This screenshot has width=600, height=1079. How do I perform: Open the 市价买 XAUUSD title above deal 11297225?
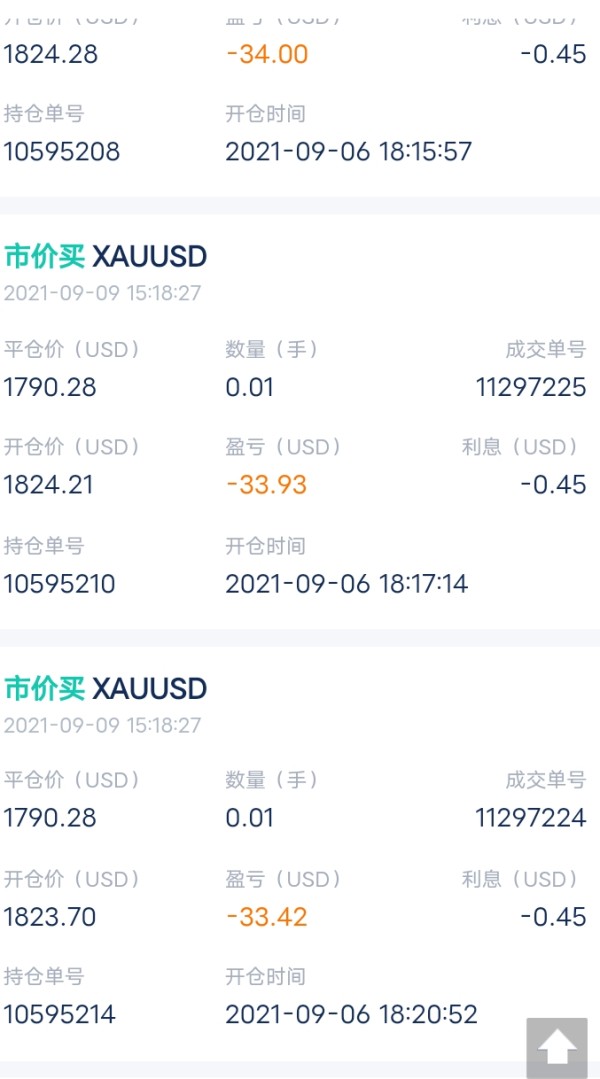click(106, 257)
